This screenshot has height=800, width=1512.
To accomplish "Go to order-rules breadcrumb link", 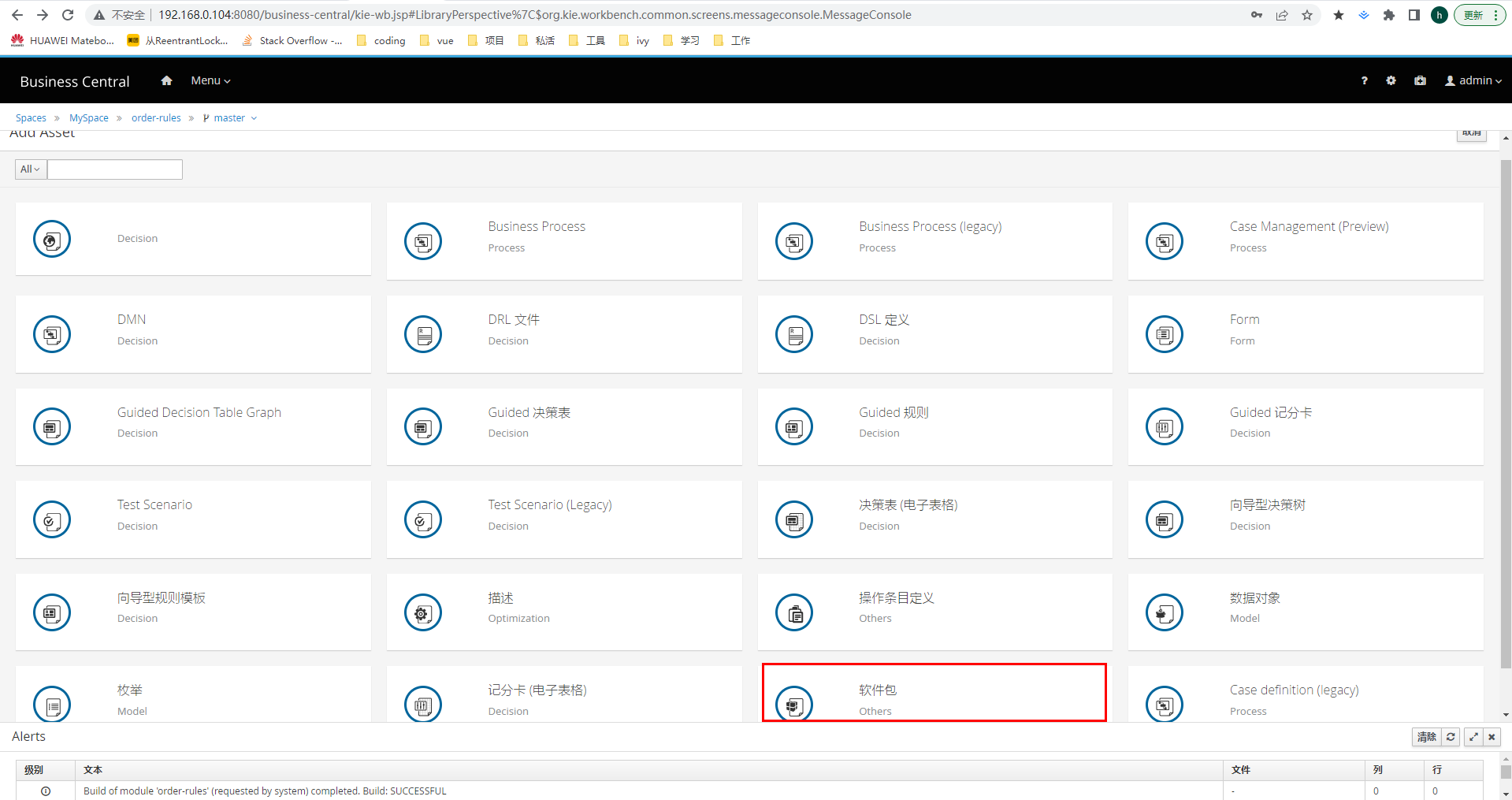I will tap(156, 118).
